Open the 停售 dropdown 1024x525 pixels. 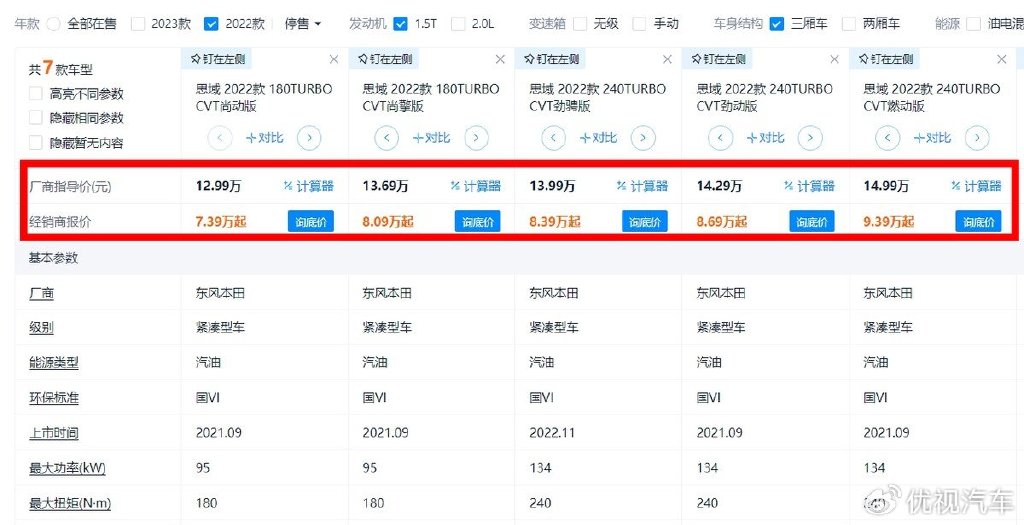[x=303, y=24]
